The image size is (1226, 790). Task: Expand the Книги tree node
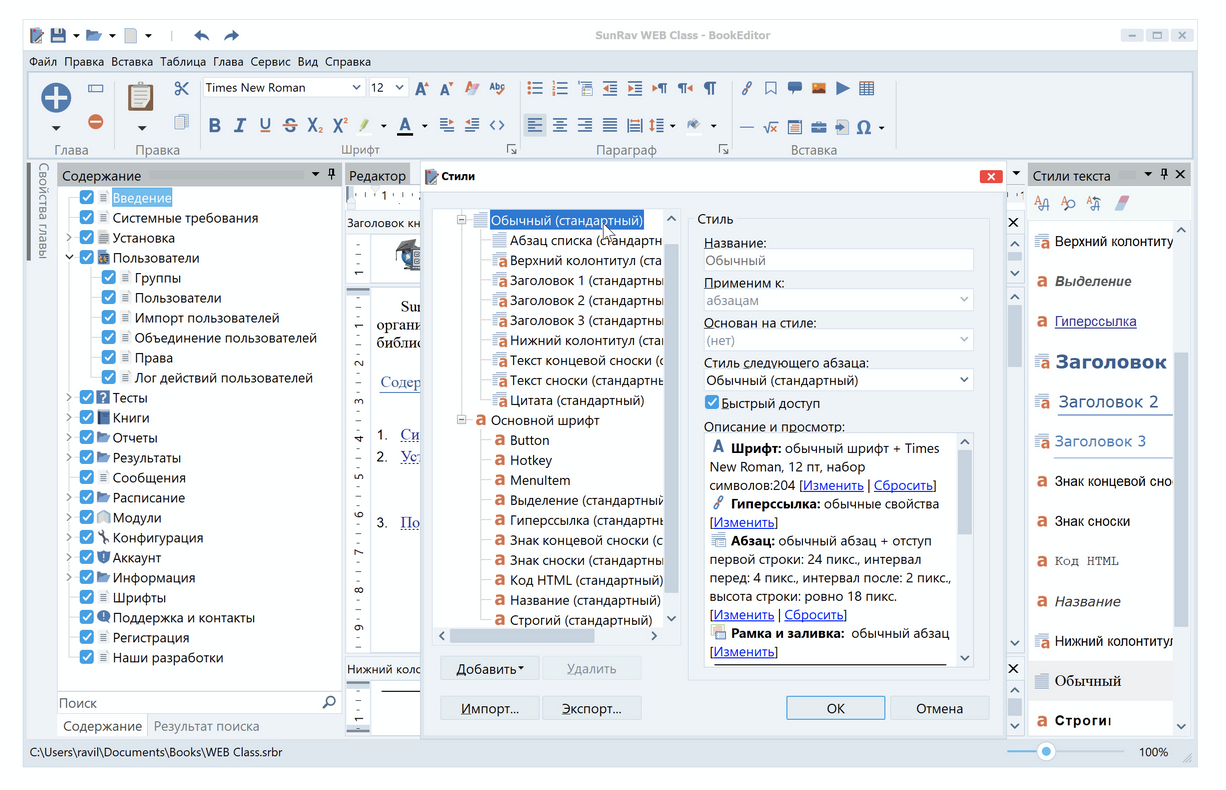pos(69,418)
